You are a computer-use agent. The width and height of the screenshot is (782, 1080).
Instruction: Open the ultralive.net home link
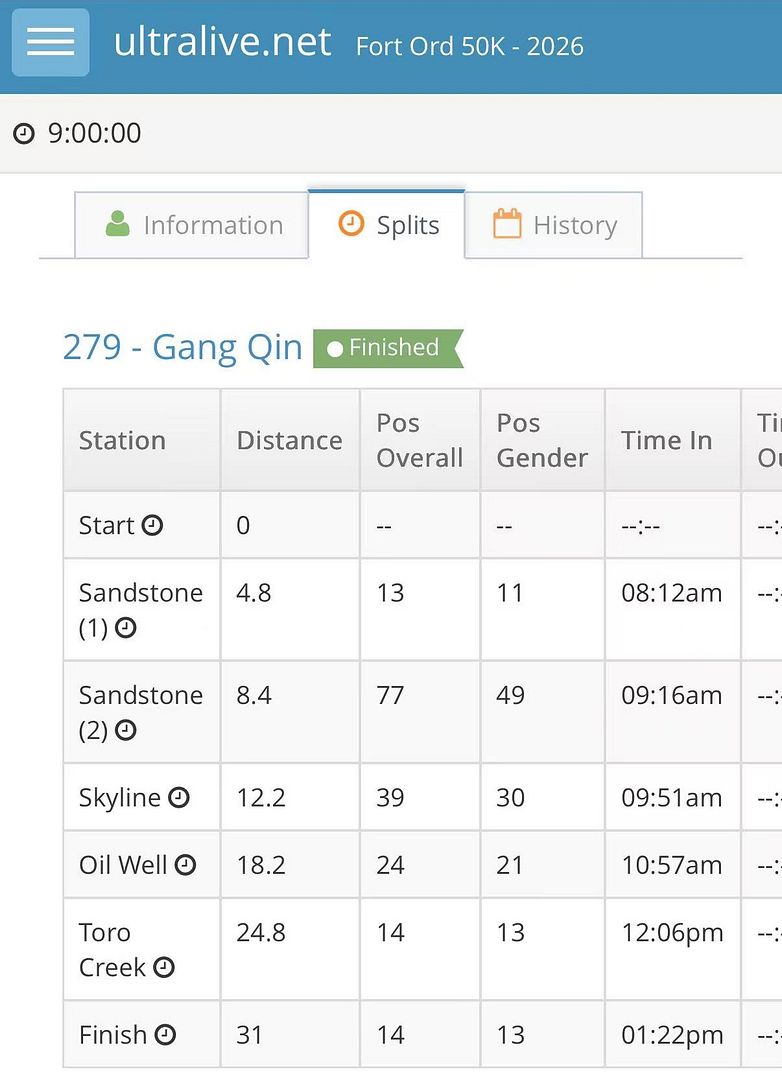click(x=222, y=42)
